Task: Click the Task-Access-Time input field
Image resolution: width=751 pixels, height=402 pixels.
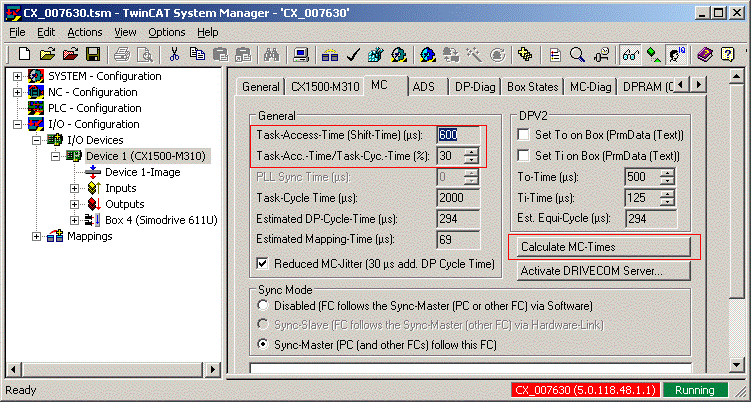Action: pyautogui.click(x=458, y=135)
